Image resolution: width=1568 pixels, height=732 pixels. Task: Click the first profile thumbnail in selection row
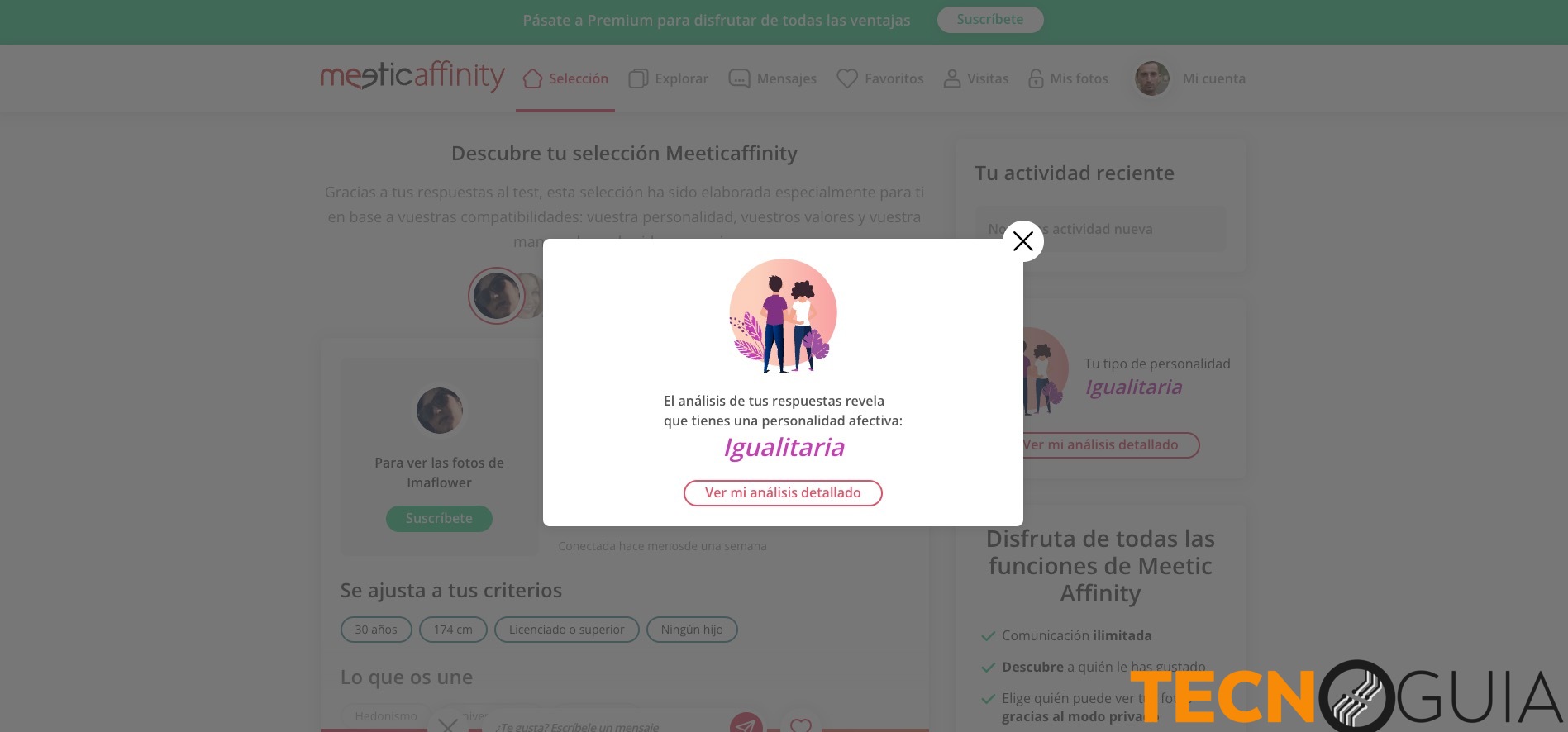[x=497, y=296]
